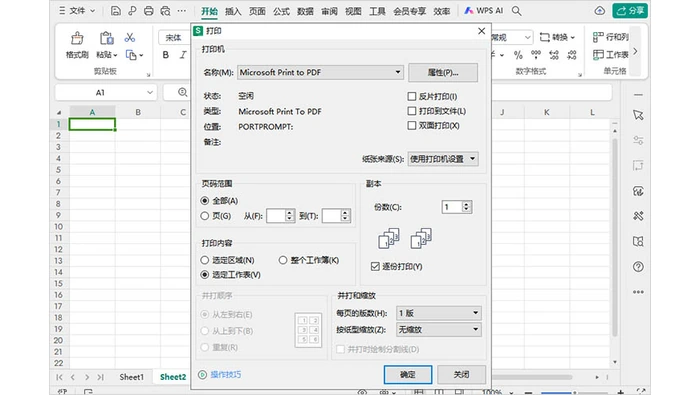The width and height of the screenshot is (700, 395).
Task: Select column B header
Action: point(138,112)
